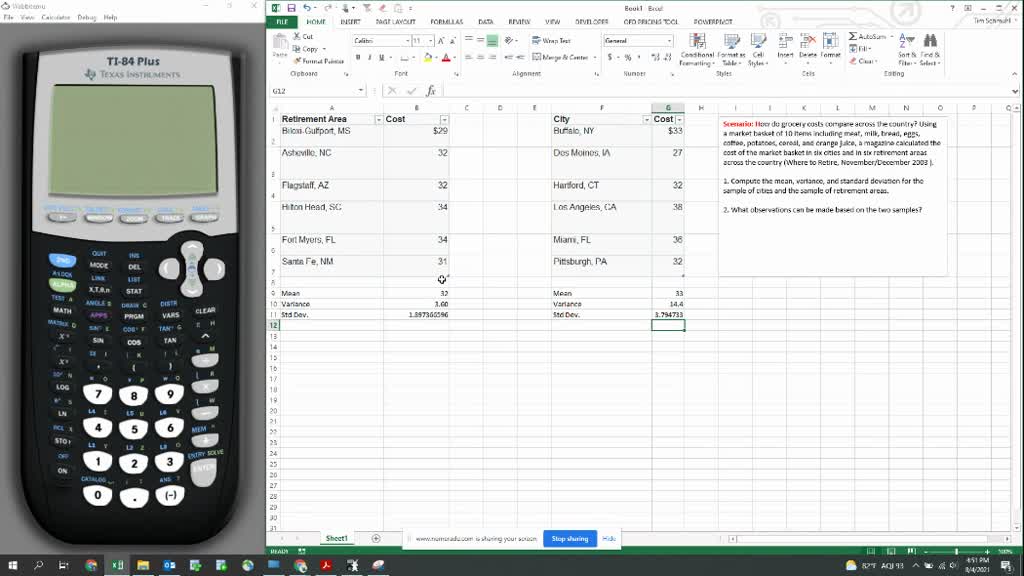This screenshot has height=576, width=1024.
Task: Switch to the DATA ribbon tab
Action: 485,22
